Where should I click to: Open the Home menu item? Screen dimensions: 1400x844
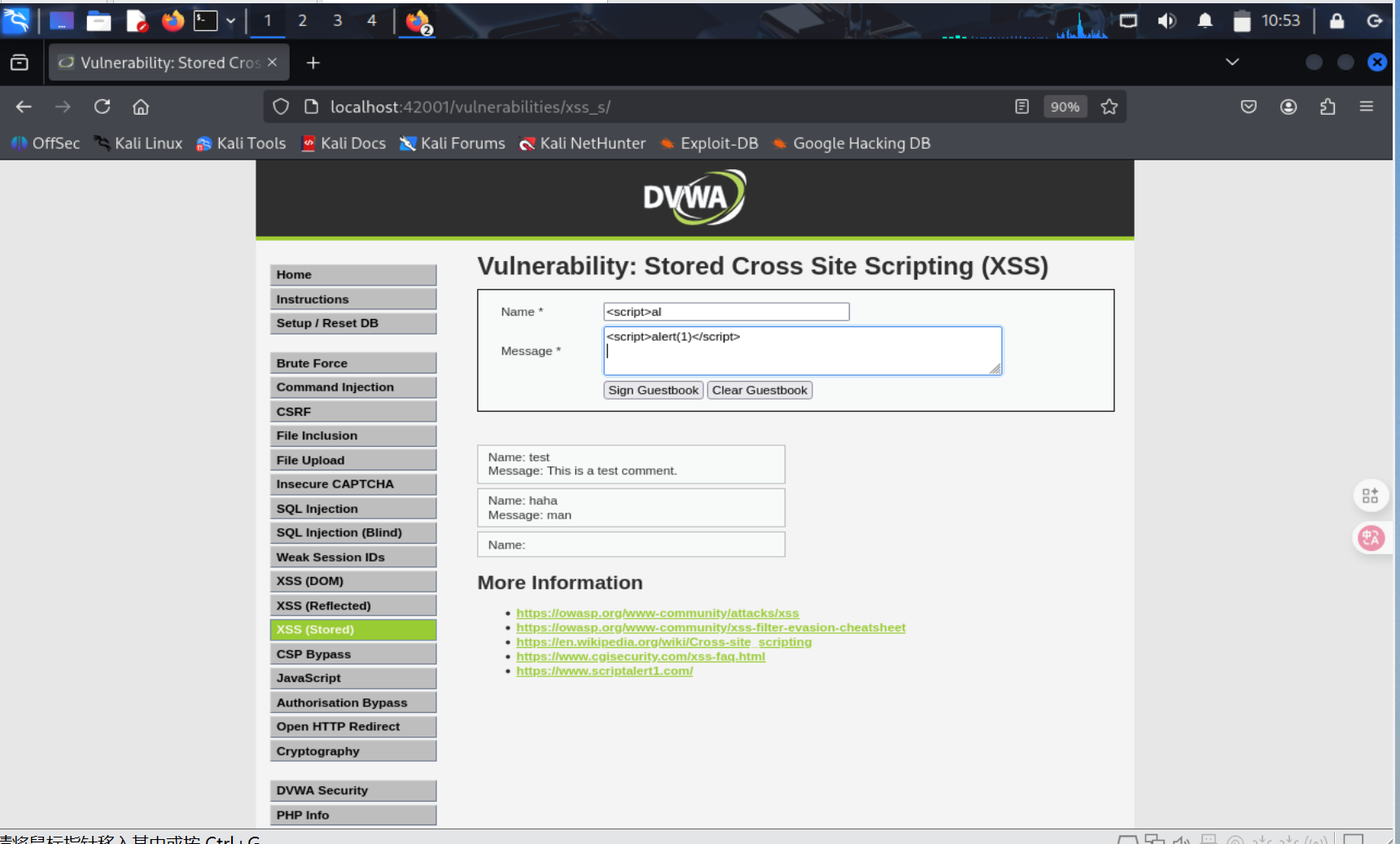pyautogui.click(x=353, y=275)
